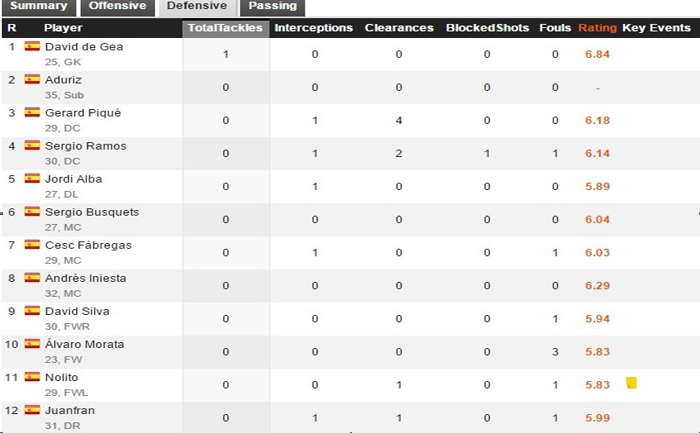
Task: Click Álvaro Morata's fouls value 3
Action: (x=555, y=352)
